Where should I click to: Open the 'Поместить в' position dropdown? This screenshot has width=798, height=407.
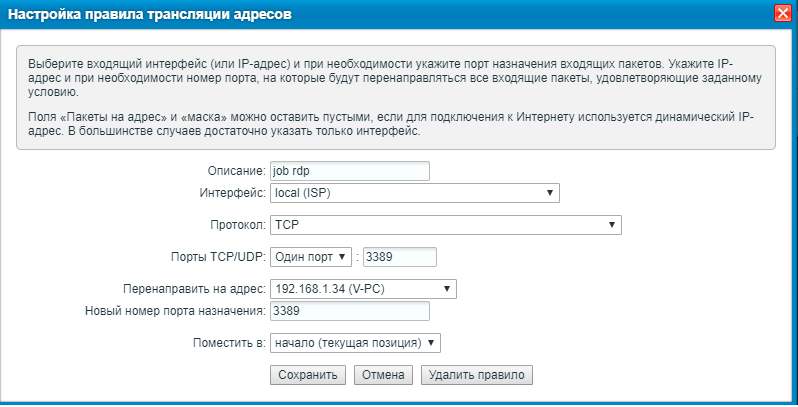355,343
